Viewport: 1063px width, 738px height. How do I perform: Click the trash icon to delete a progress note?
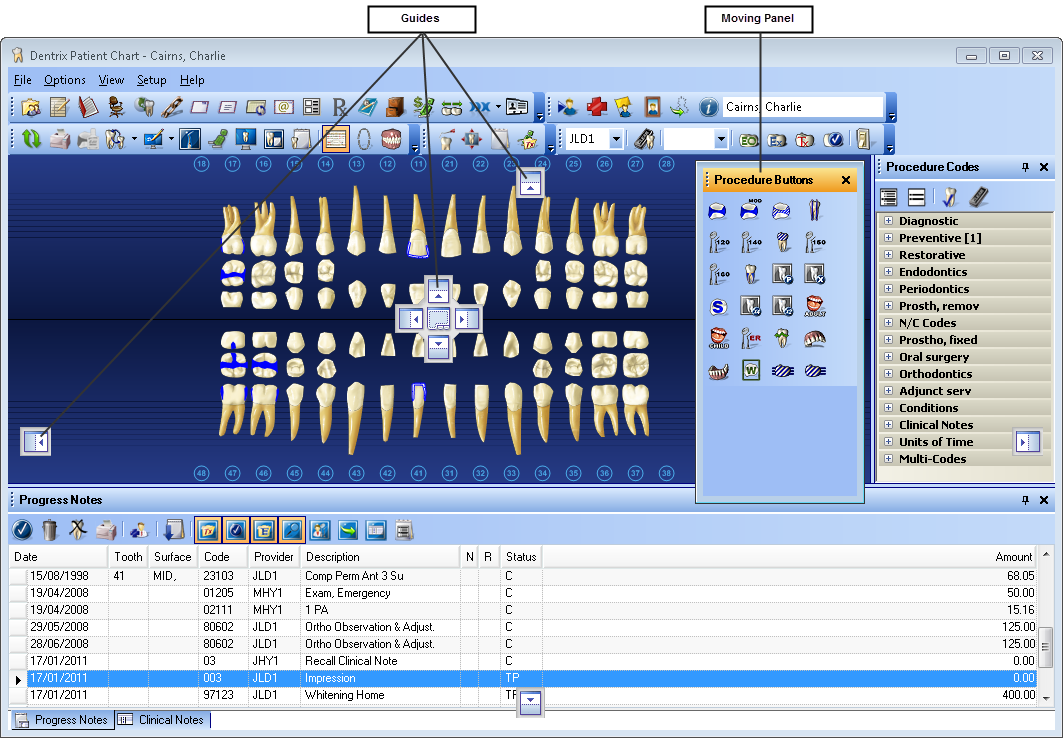[50, 530]
